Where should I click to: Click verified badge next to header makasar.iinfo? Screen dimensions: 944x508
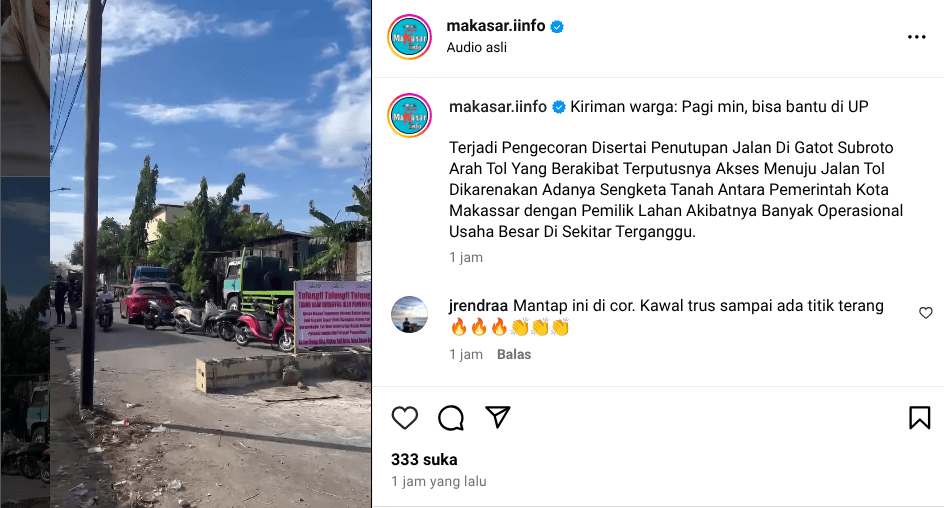(x=557, y=26)
